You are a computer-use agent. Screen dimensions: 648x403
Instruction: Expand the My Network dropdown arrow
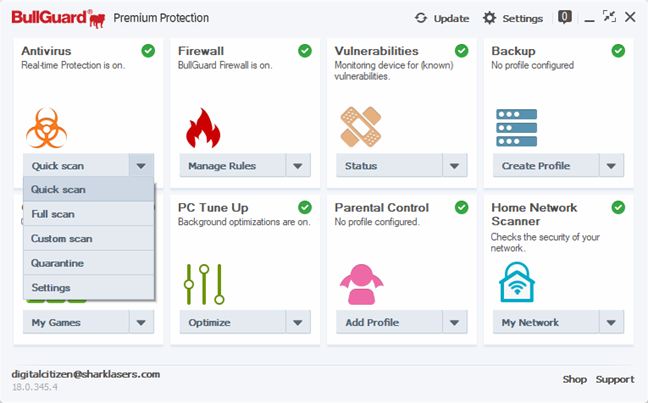(611, 322)
